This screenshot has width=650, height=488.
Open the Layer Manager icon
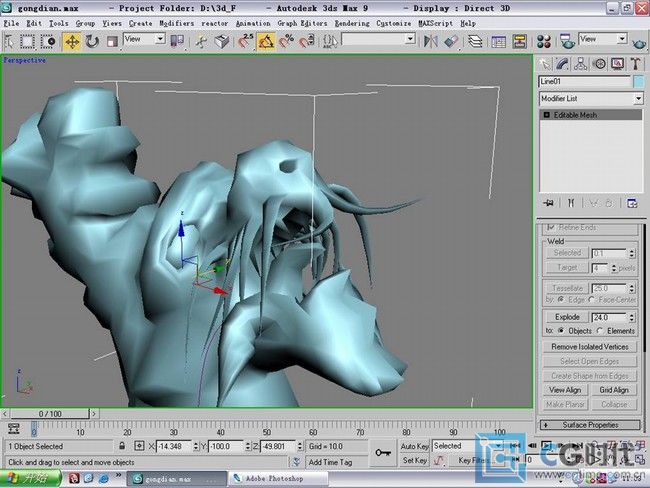475,41
